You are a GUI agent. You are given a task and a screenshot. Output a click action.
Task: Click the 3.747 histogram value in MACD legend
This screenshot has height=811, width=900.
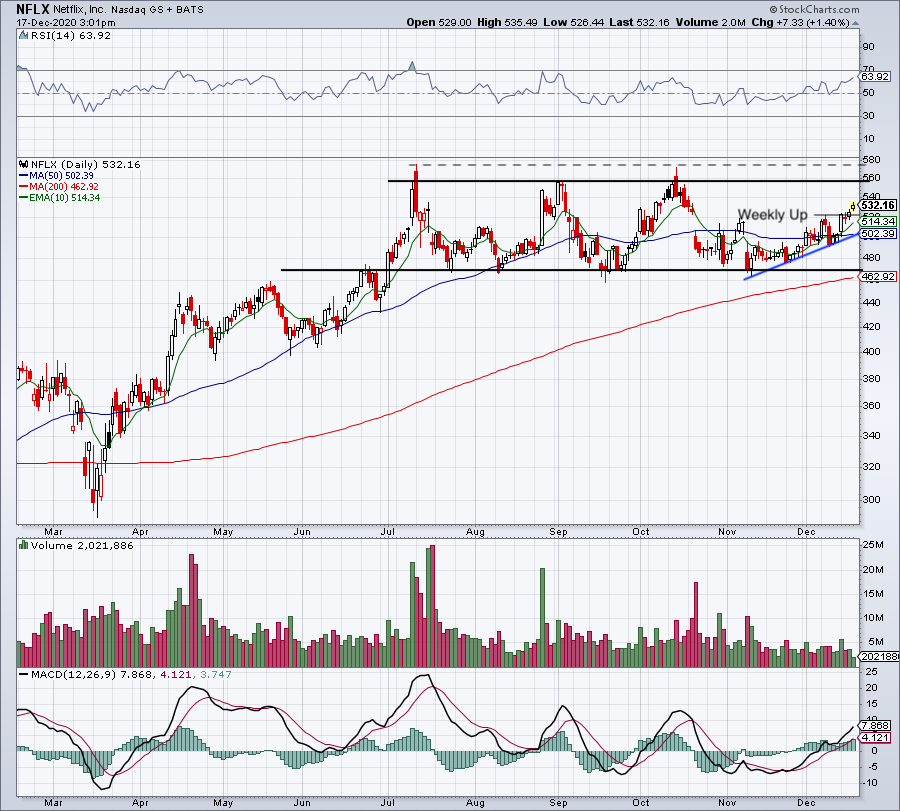pyautogui.click(x=214, y=674)
